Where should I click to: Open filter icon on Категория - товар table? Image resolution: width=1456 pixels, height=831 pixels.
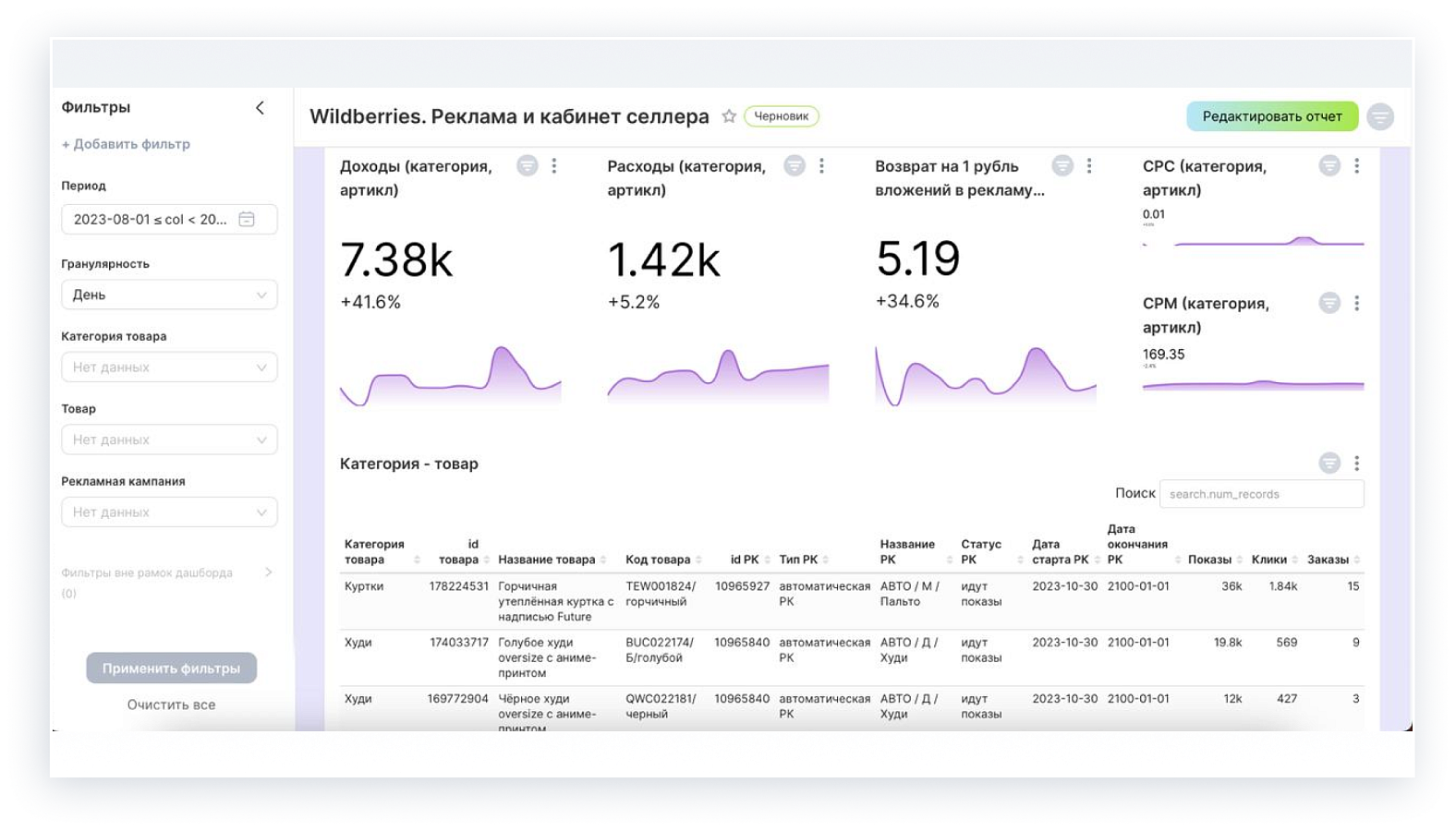pyautogui.click(x=1329, y=464)
